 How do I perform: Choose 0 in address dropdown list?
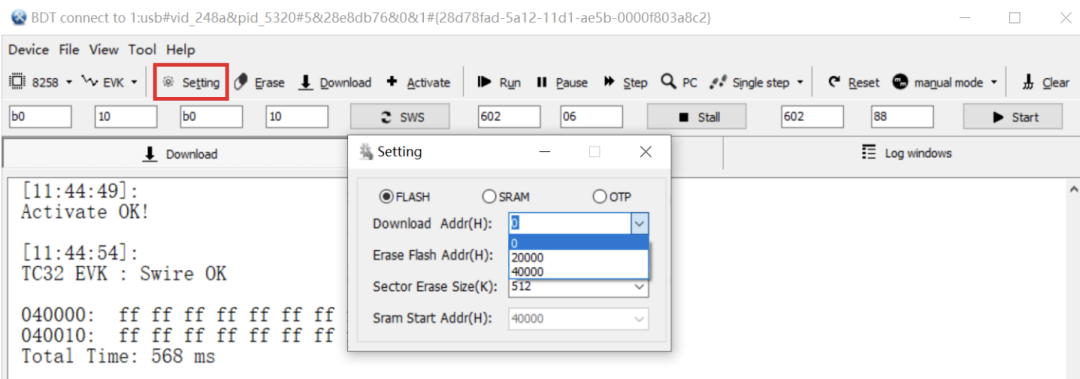click(579, 243)
